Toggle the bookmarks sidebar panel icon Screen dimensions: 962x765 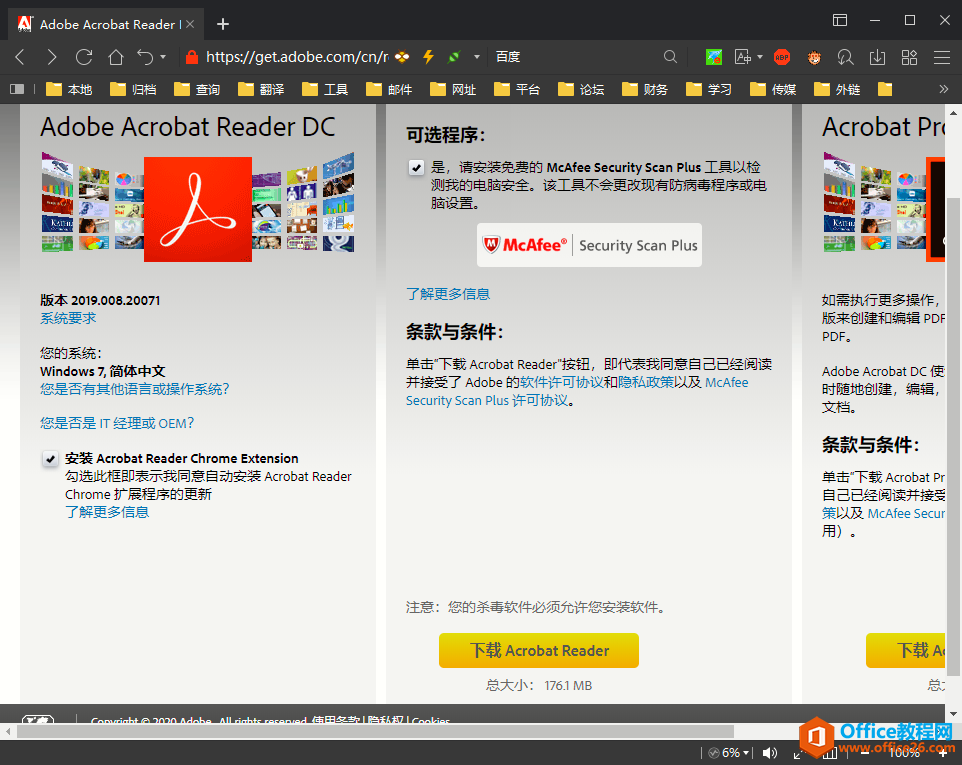tap(17, 90)
